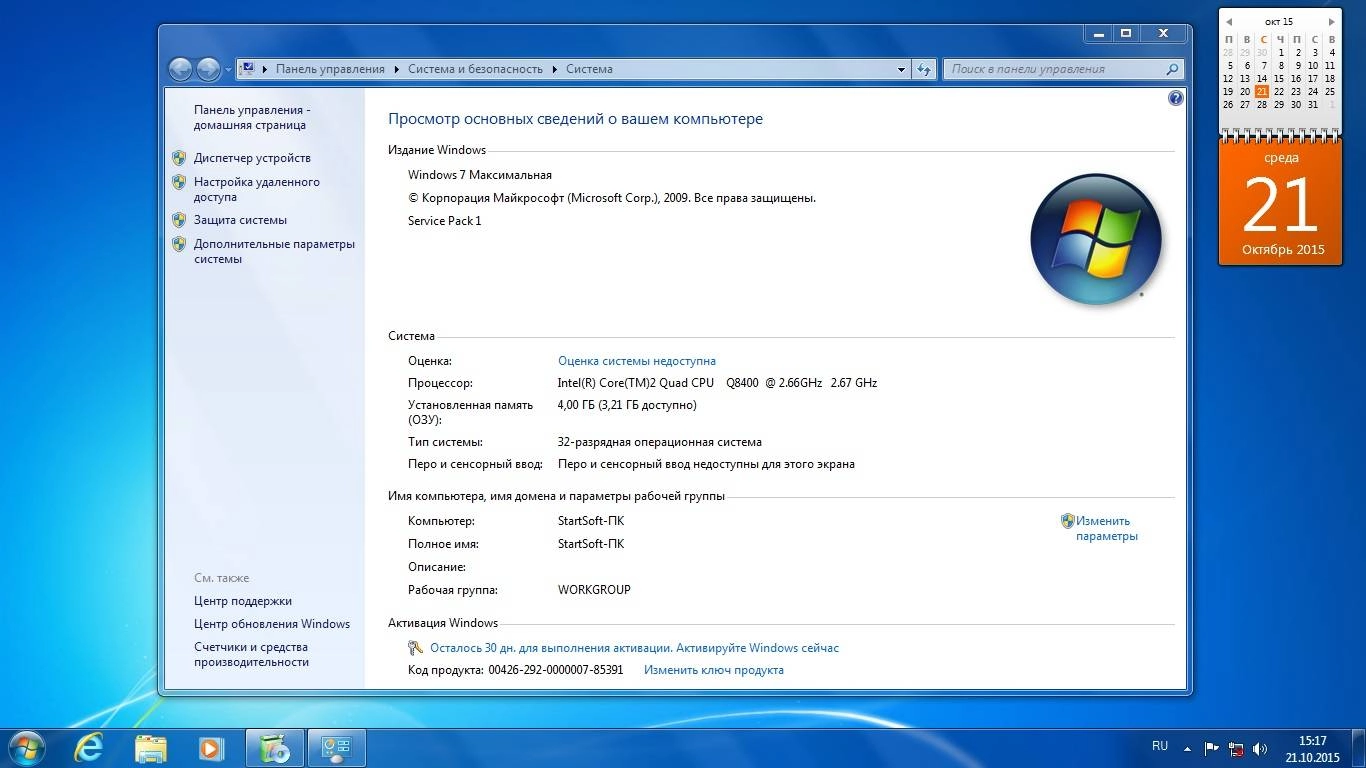Open Счетчики и средства производительности

[252, 654]
